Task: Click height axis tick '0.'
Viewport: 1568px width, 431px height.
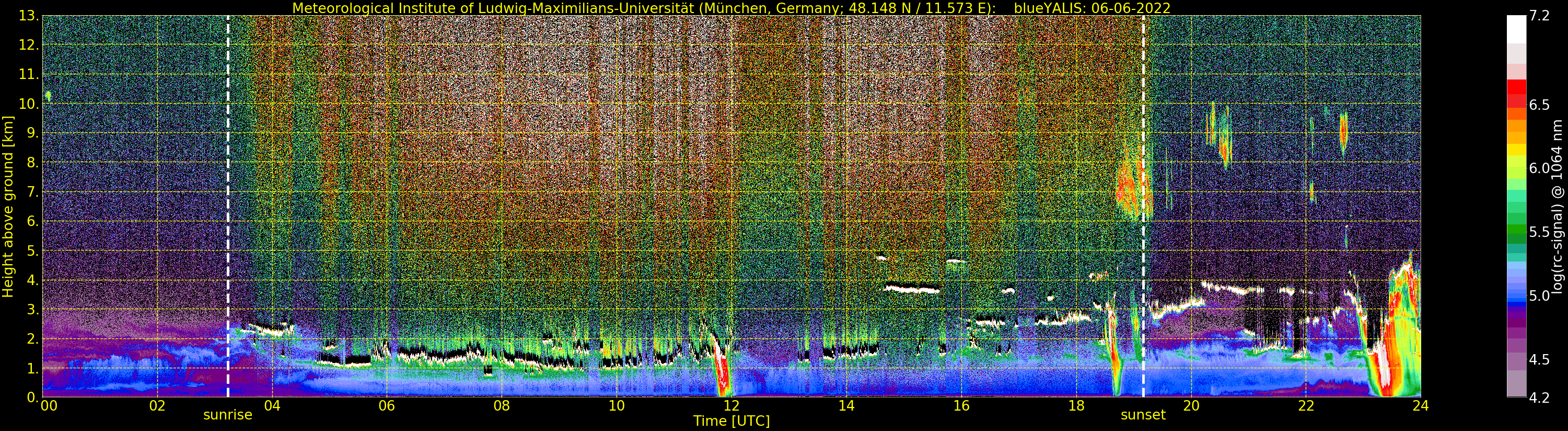Action: click(33, 397)
